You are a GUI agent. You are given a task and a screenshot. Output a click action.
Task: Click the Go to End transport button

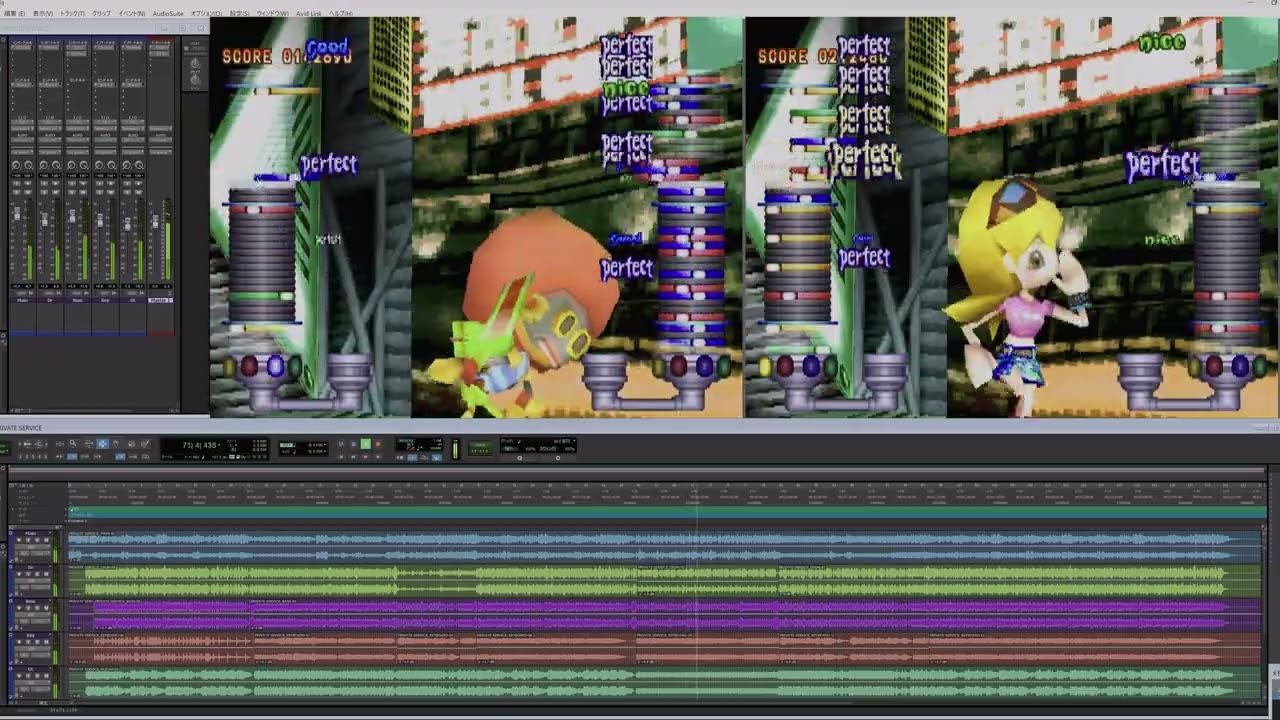pos(377,456)
